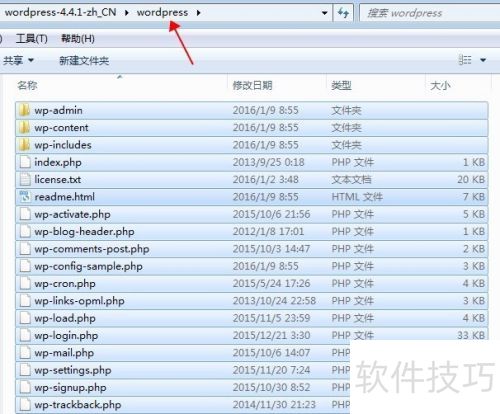This screenshot has width=500, height=414.
Task: Open the 帮助(H) menu
Action: point(78,39)
